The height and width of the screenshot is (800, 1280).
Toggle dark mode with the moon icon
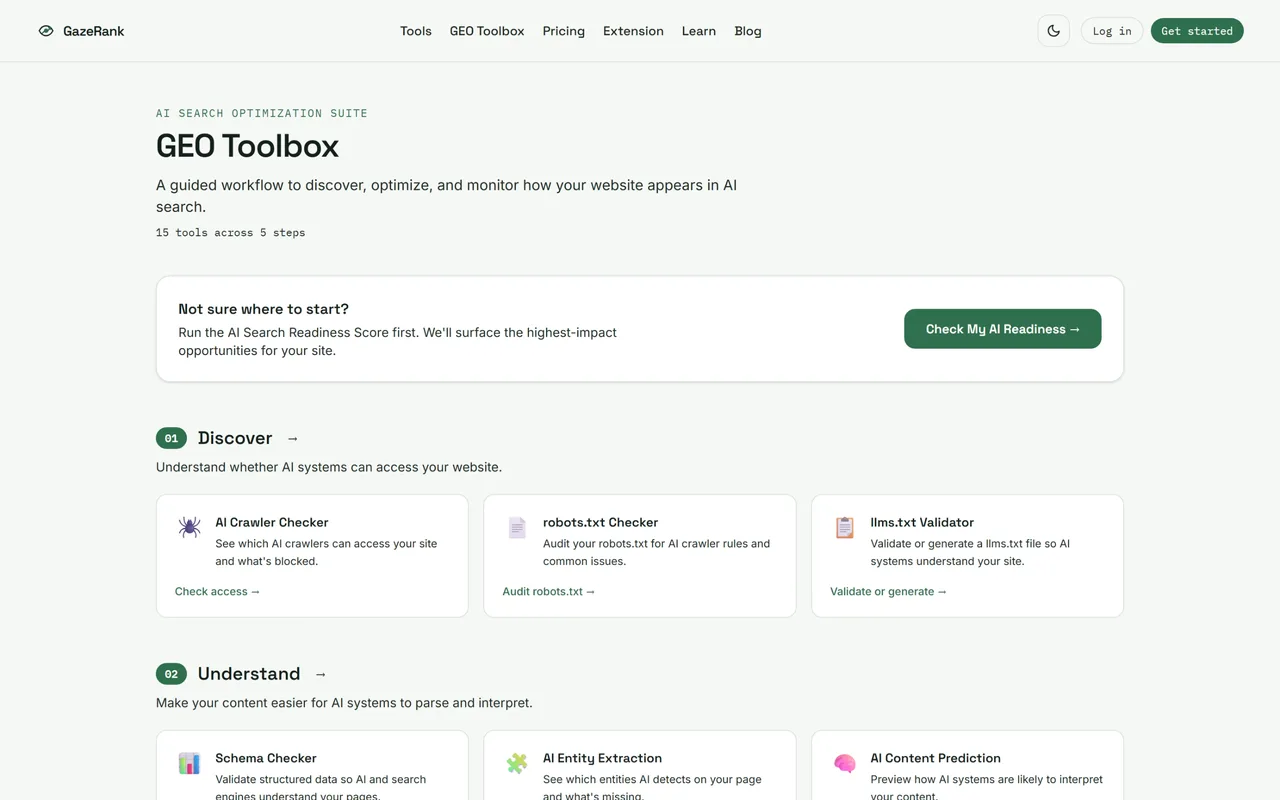(x=1054, y=31)
